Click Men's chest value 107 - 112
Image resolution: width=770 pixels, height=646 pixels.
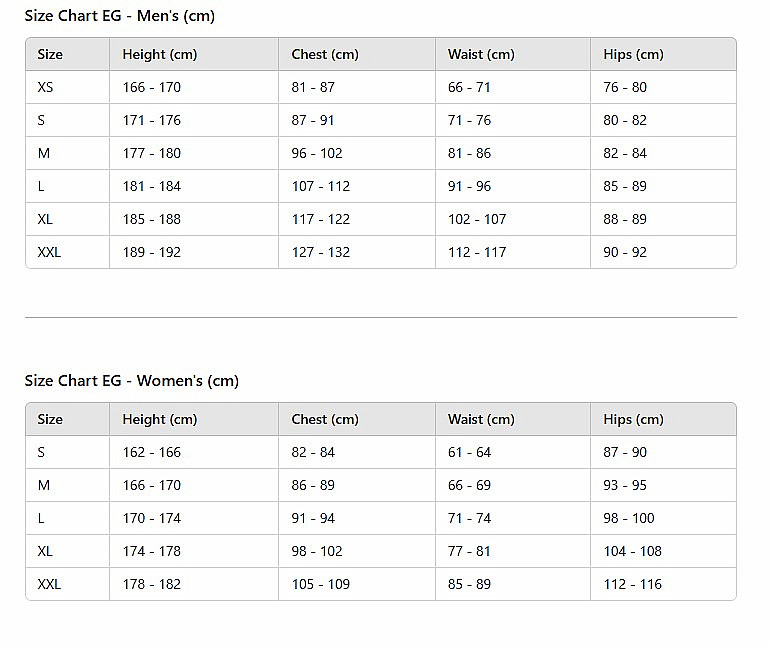point(320,186)
